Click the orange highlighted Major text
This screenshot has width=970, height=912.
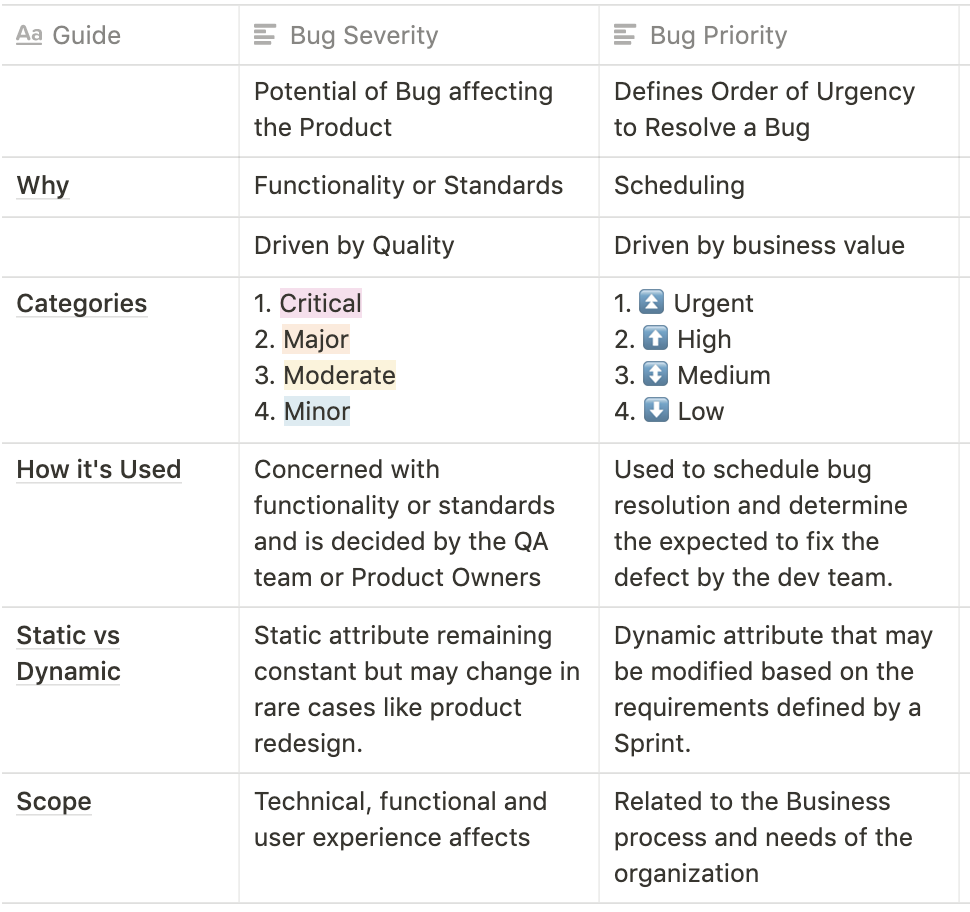pyautogui.click(x=316, y=339)
